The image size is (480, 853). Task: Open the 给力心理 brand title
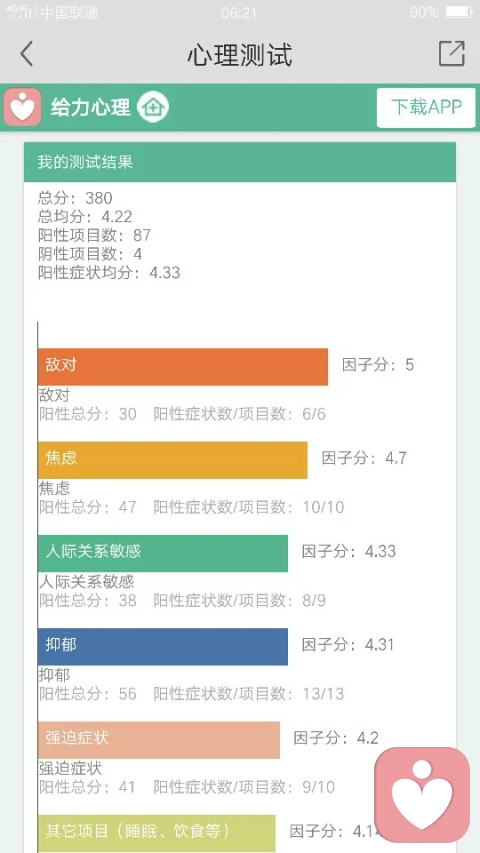click(90, 107)
